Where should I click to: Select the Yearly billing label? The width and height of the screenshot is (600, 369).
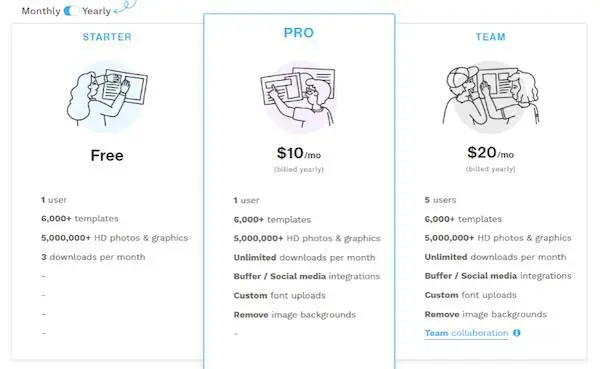96,11
